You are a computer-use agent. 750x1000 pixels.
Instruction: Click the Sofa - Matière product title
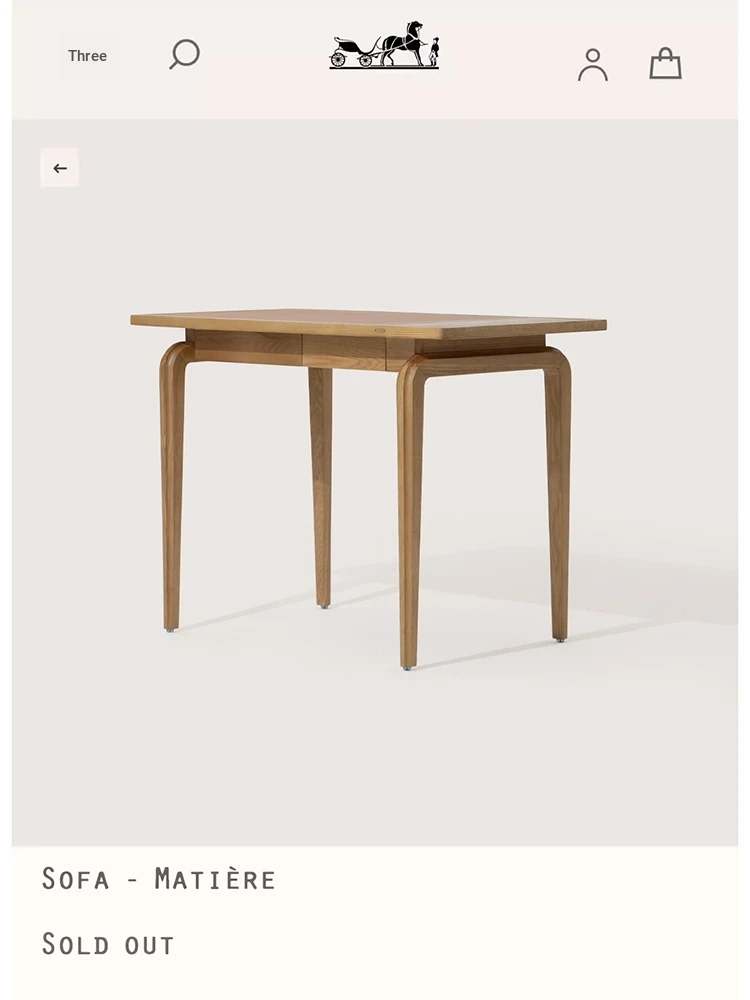point(159,879)
